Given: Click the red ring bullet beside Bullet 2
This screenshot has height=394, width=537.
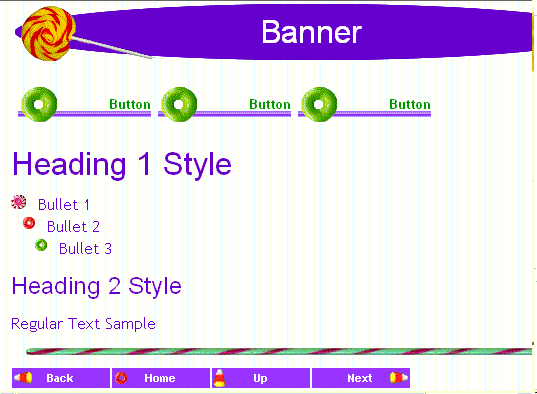Looking at the screenshot, I should (x=29, y=223).
